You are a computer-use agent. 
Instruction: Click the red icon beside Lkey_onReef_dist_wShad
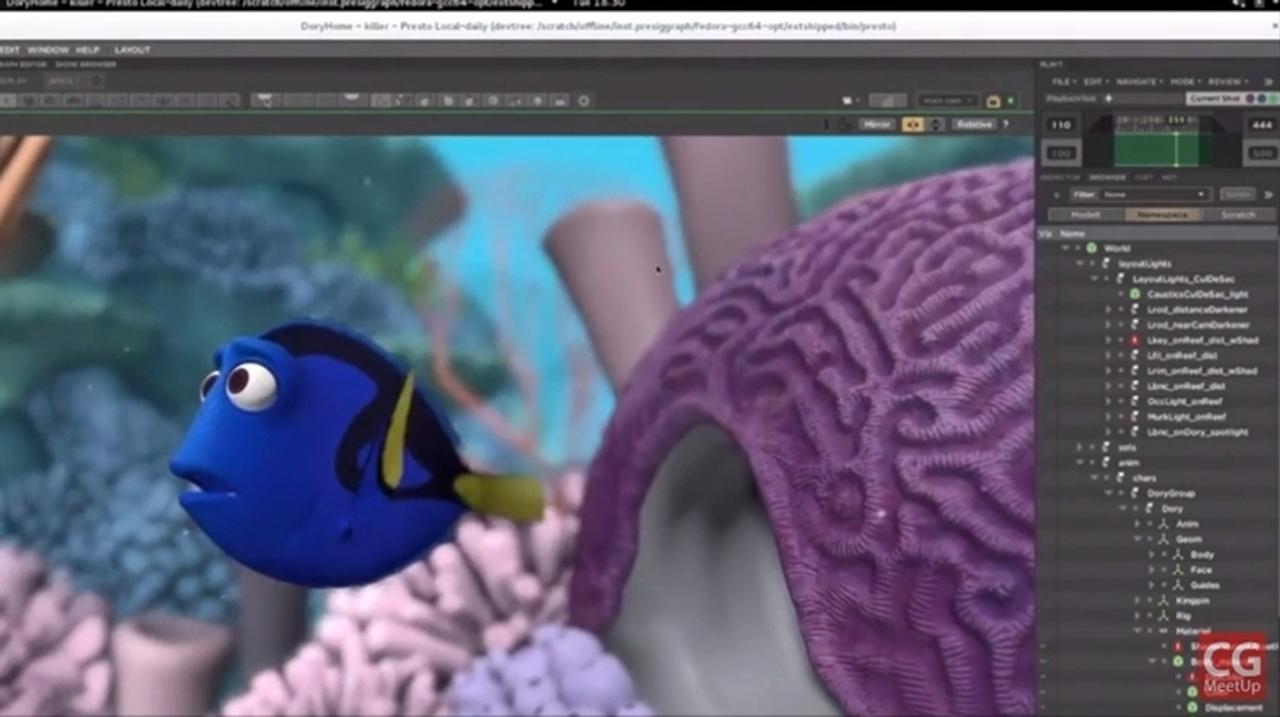1135,340
